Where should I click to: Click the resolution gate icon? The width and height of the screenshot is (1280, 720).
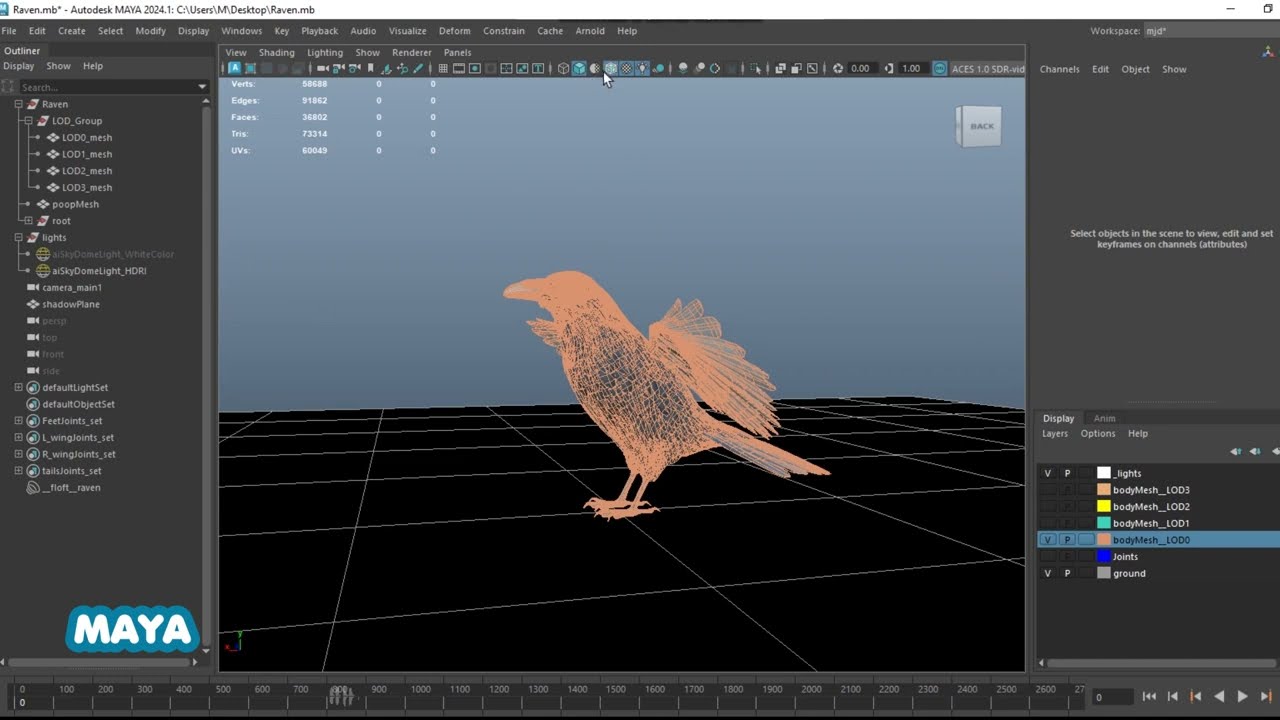click(474, 69)
